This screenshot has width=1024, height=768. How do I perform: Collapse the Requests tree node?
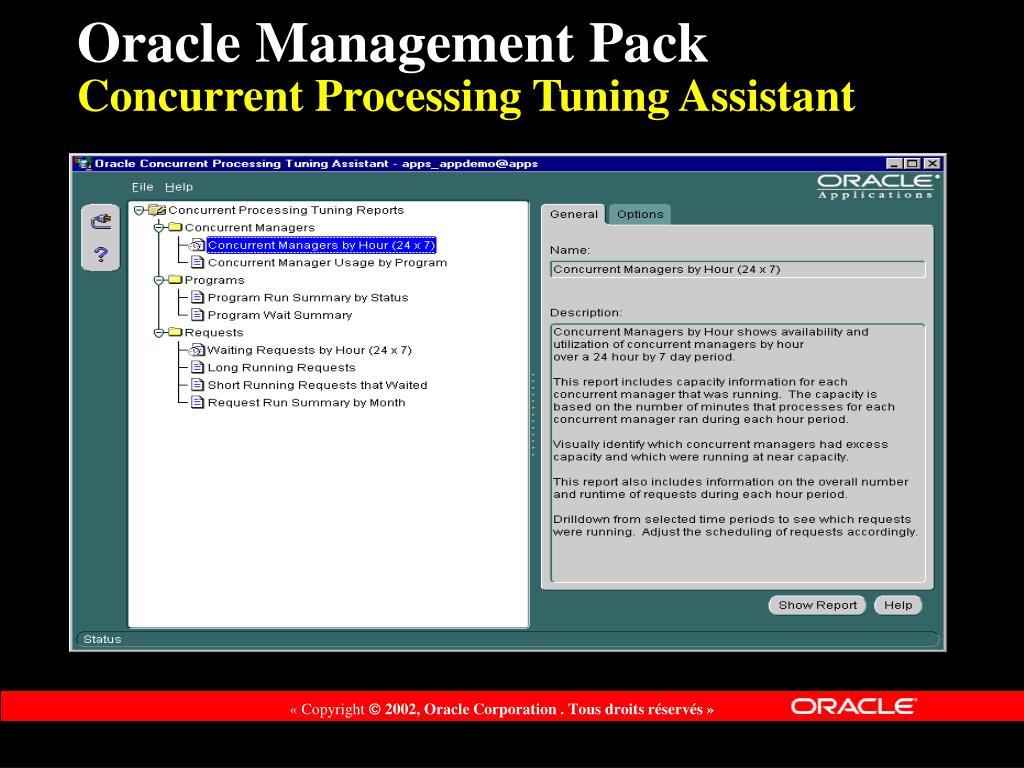click(159, 332)
